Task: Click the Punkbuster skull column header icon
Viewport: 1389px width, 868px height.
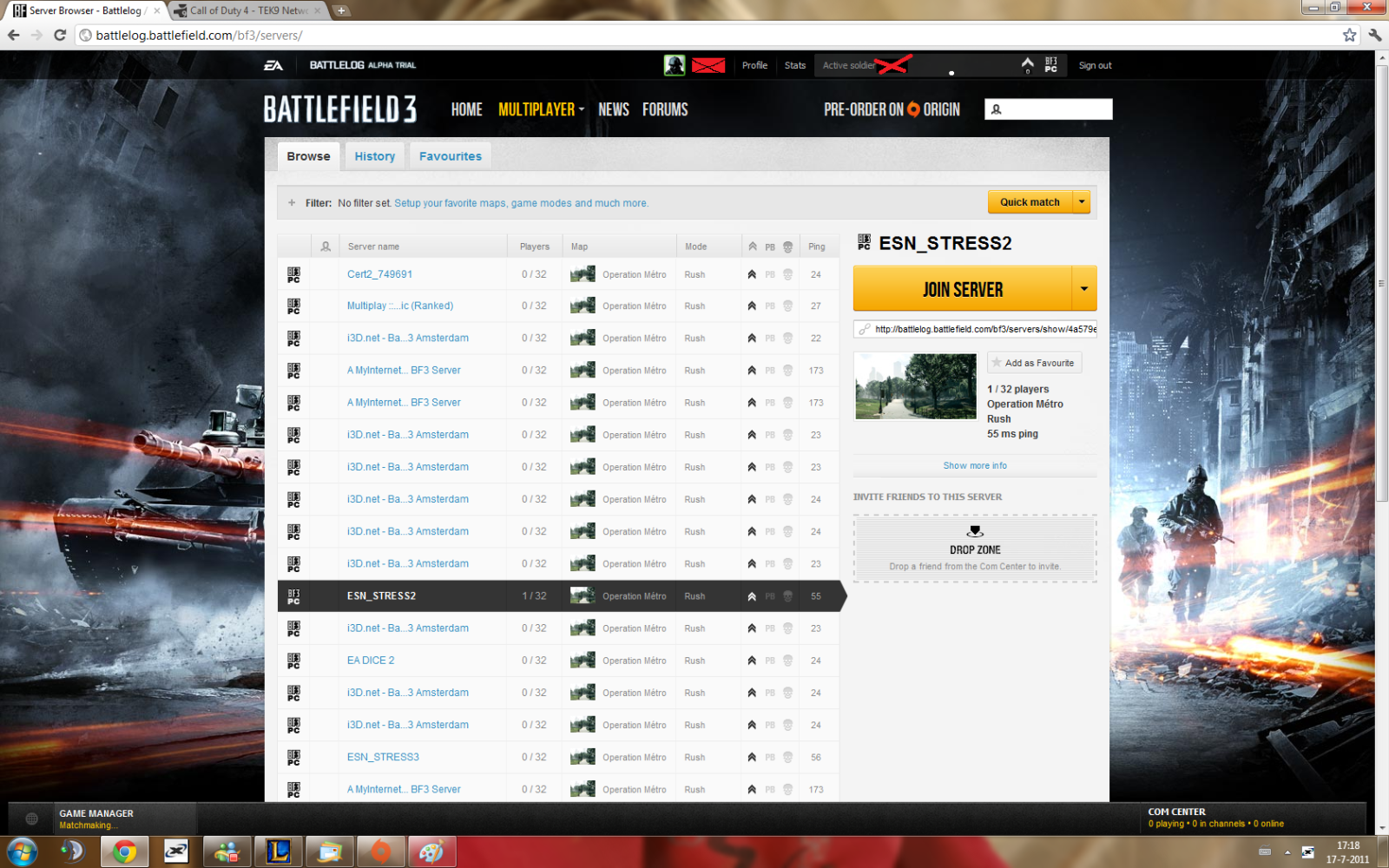Action: click(x=788, y=247)
